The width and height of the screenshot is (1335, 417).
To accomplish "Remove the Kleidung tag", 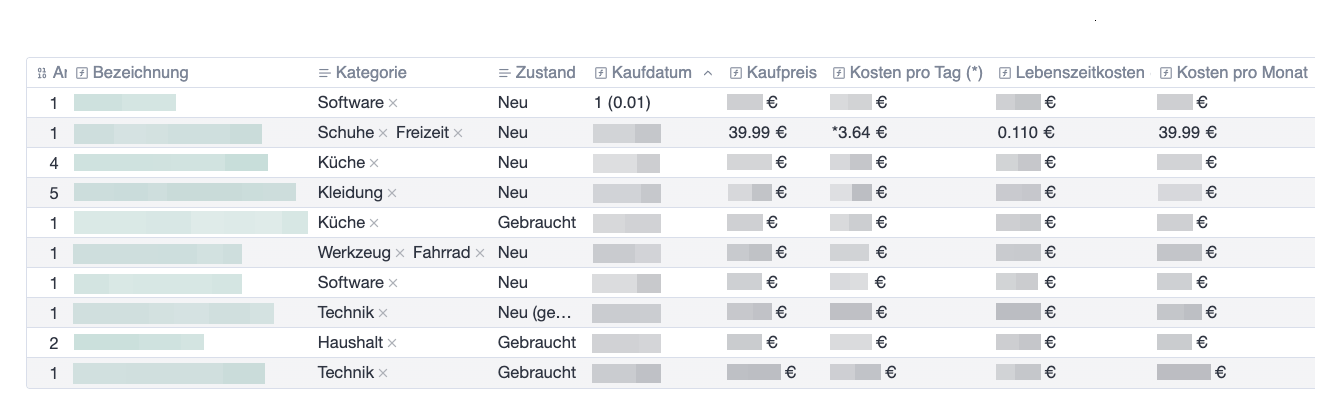I will click(392, 193).
